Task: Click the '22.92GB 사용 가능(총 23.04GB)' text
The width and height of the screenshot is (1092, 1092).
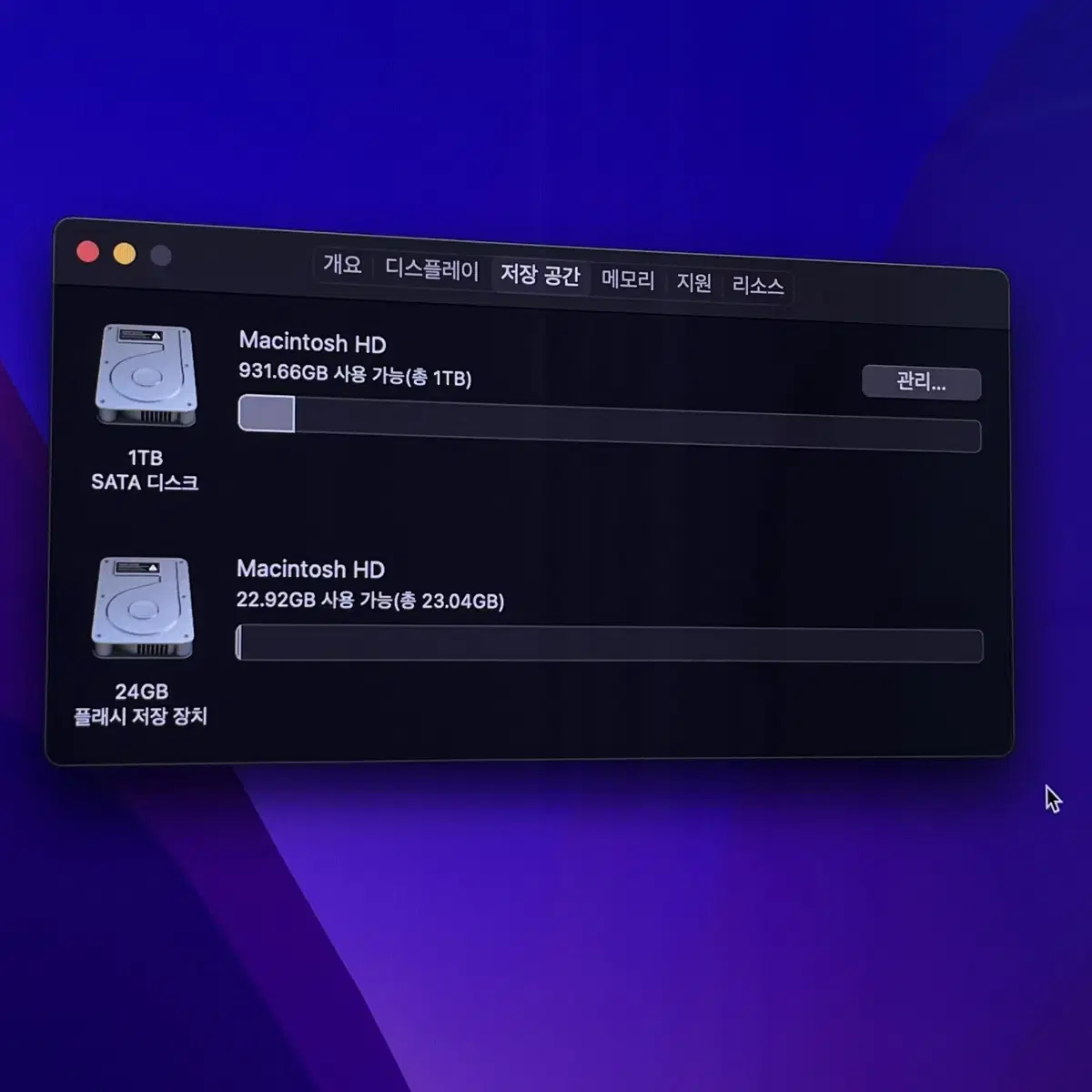Action: 370,600
